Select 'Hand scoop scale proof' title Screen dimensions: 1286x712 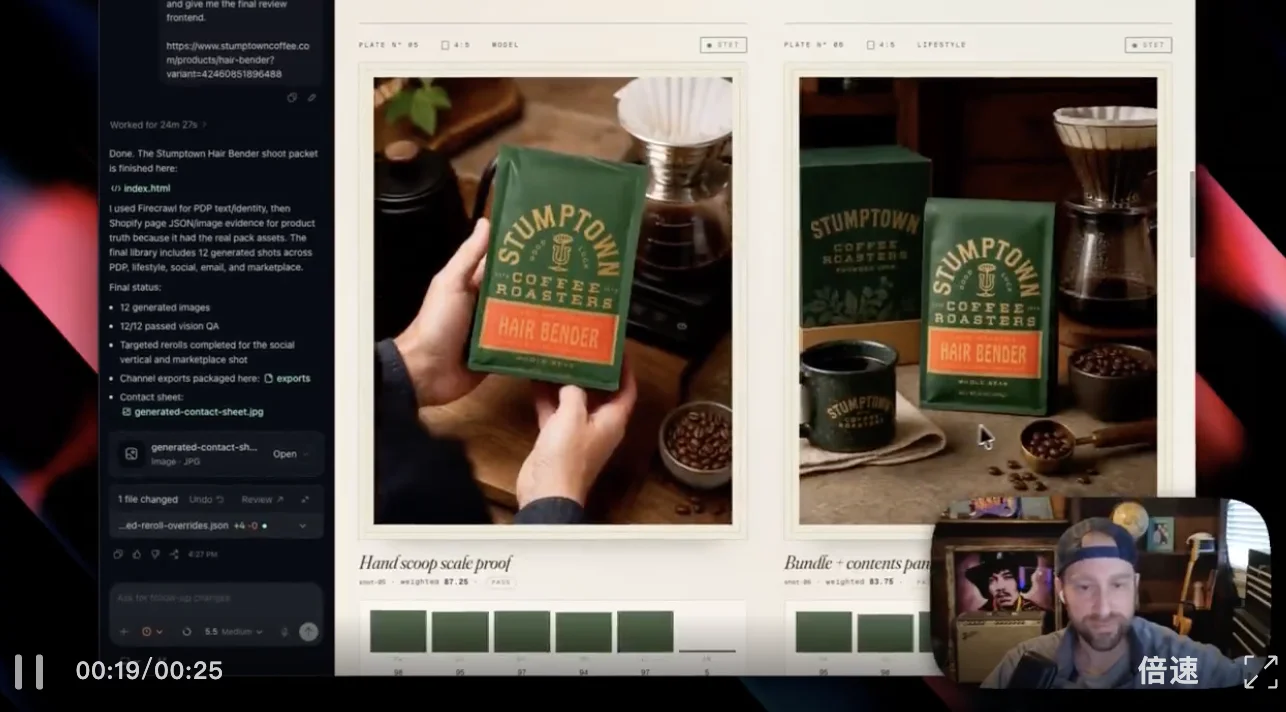[x=435, y=563]
